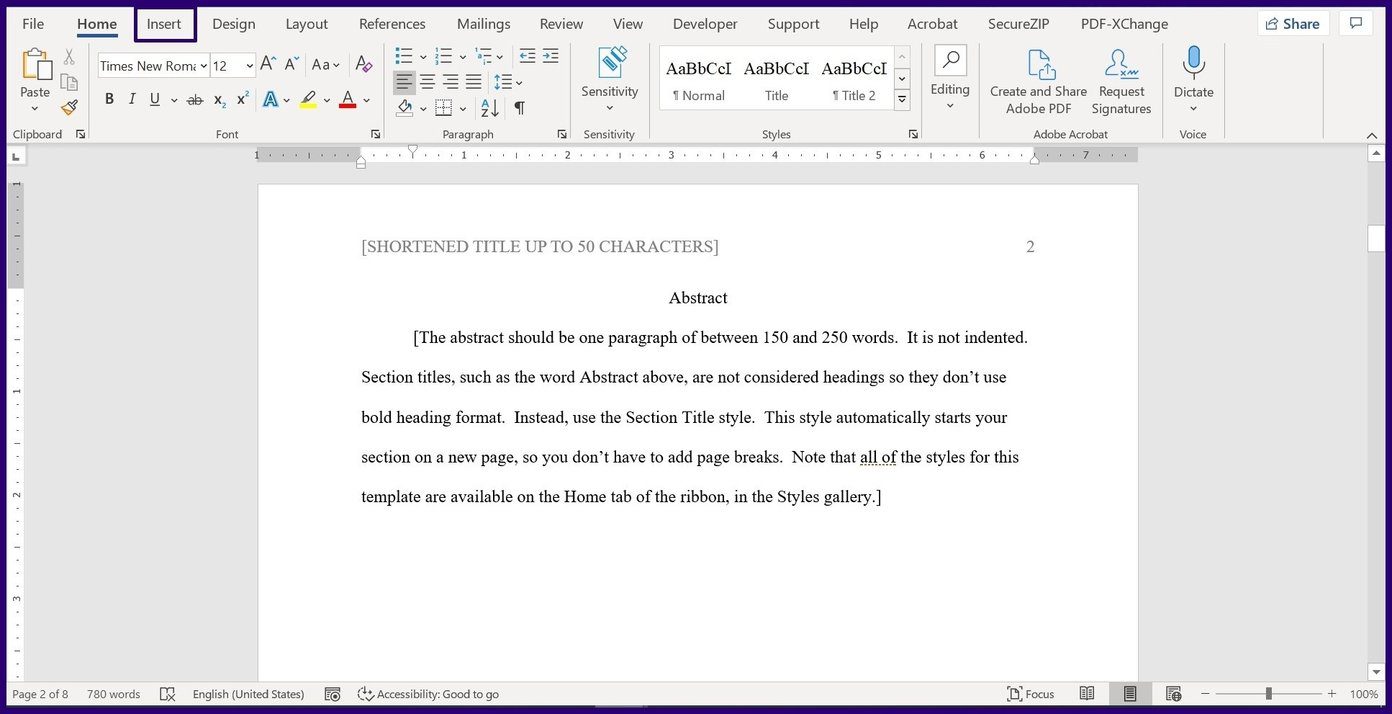Justify the paragraph text

tap(473, 82)
